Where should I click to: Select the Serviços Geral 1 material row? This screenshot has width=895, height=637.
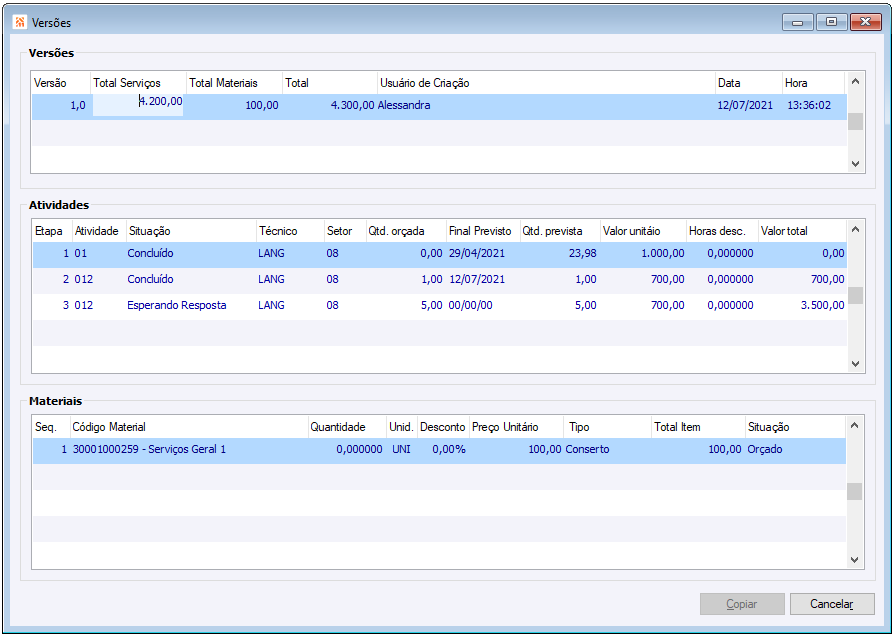150,450
